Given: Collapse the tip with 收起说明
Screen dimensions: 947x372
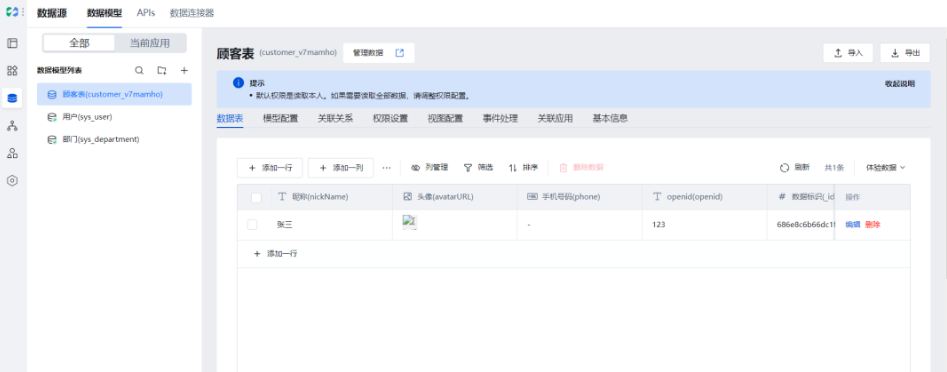Looking at the screenshot, I should click(900, 84).
